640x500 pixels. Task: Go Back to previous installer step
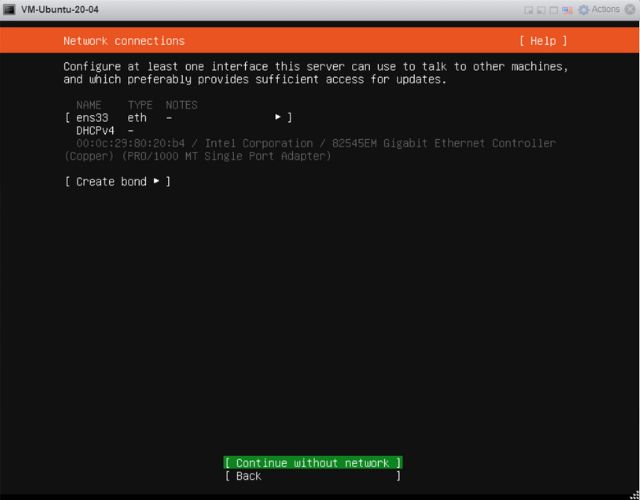tap(313, 476)
